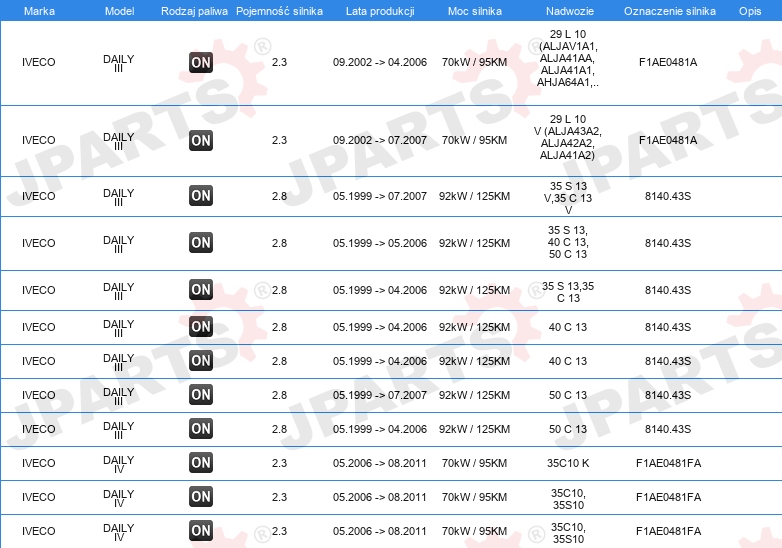Click the ON icon in the 35 S 13,35 C 13 row
Viewport: 782px width, 548px height.
pyautogui.click(x=201, y=290)
